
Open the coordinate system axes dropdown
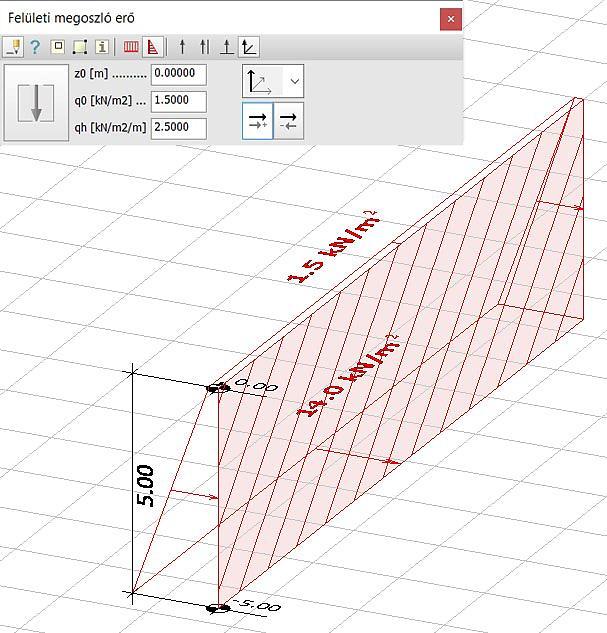click(x=273, y=81)
